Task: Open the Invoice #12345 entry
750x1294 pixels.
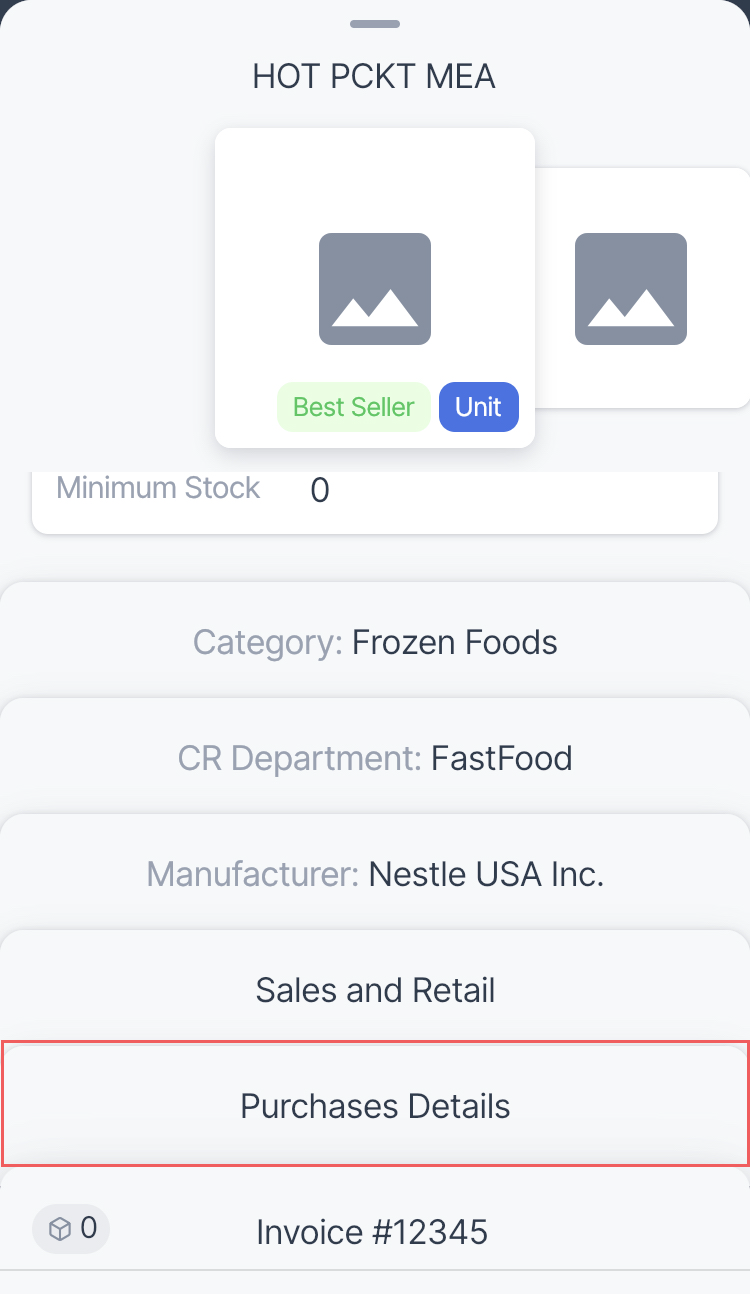Action: pyautogui.click(x=372, y=1231)
